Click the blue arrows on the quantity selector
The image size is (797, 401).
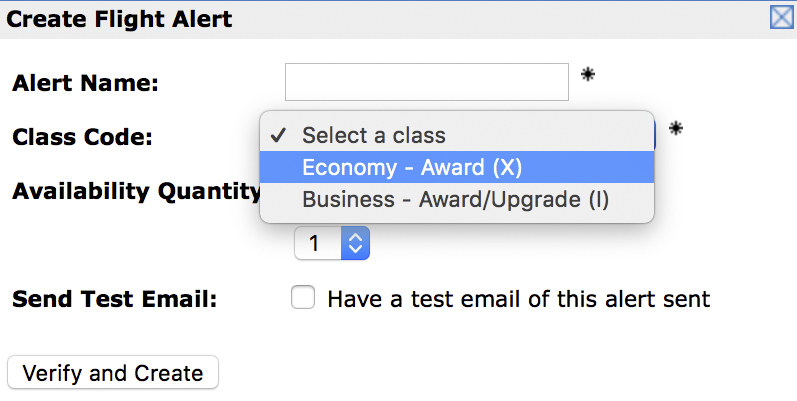coord(355,242)
